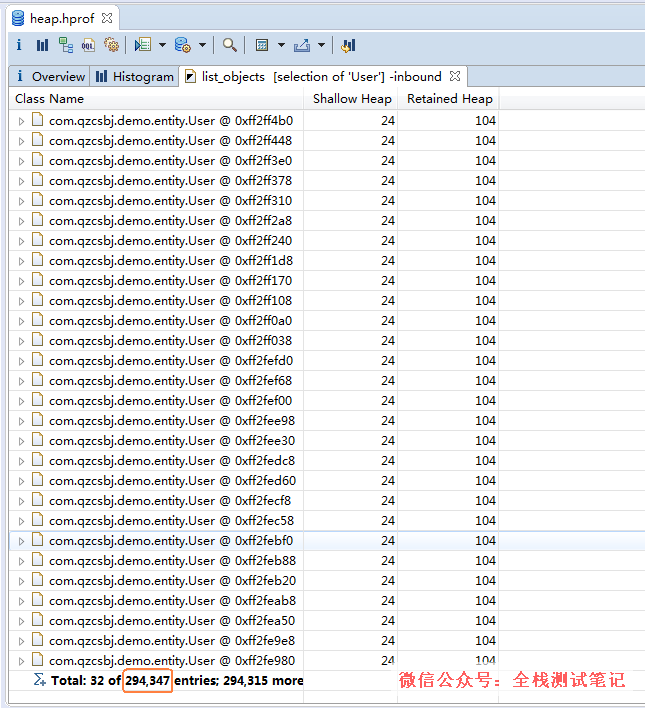Expand the User @ 0xff2ff378 row
This screenshot has height=708, width=645.
pos(21,182)
